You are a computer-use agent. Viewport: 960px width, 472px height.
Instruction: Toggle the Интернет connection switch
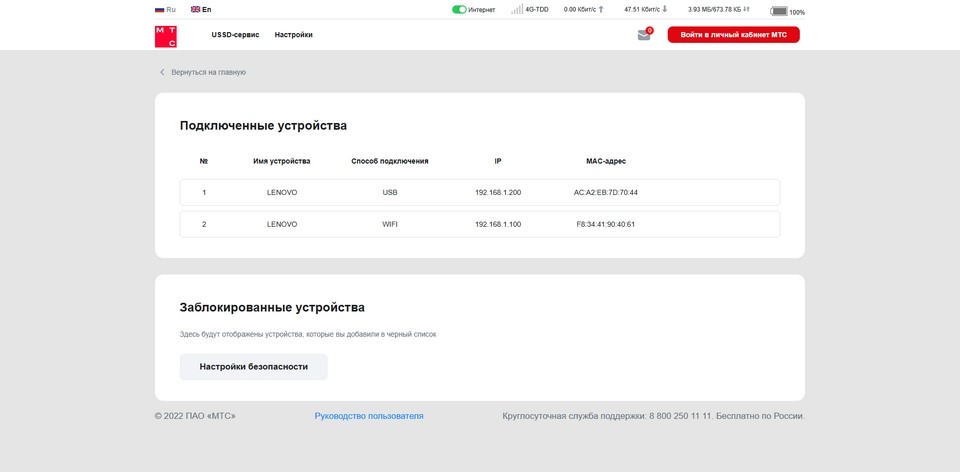[459, 10]
